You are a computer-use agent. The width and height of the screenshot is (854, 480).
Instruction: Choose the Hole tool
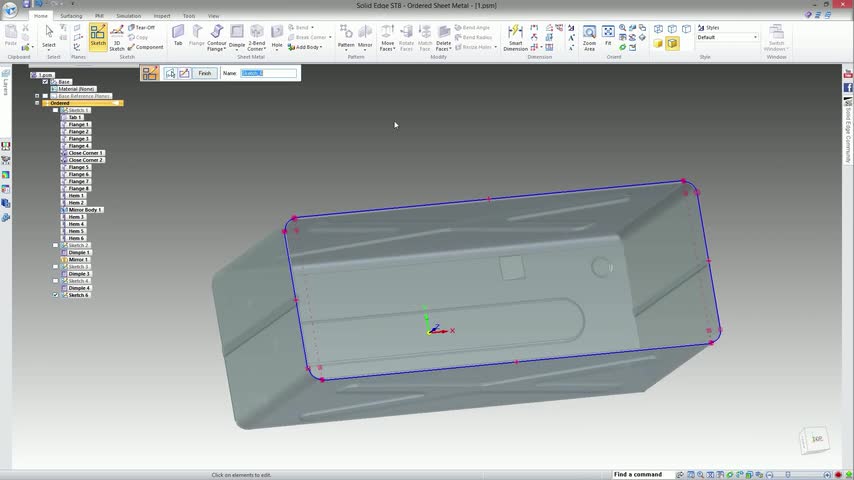coord(277,36)
